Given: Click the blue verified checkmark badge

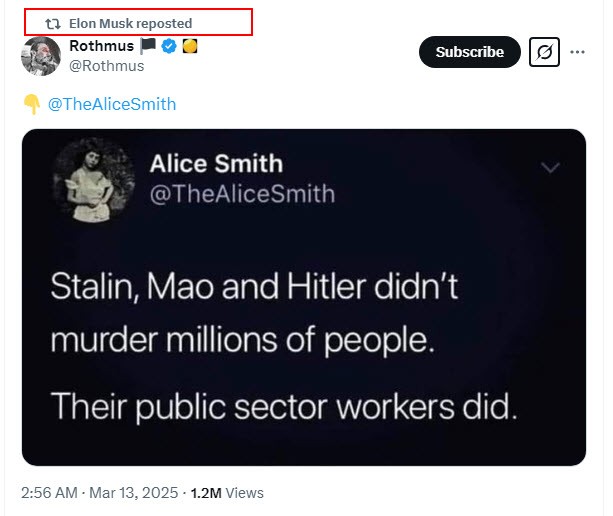Looking at the screenshot, I should pos(168,46).
